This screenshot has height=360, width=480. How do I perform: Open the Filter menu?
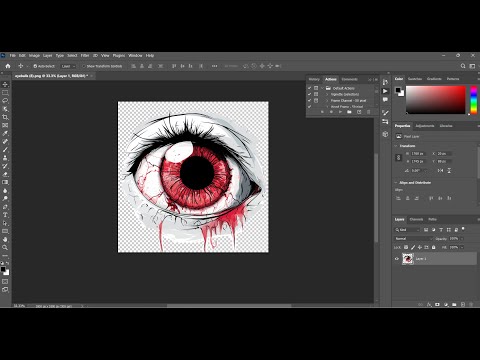click(85, 55)
